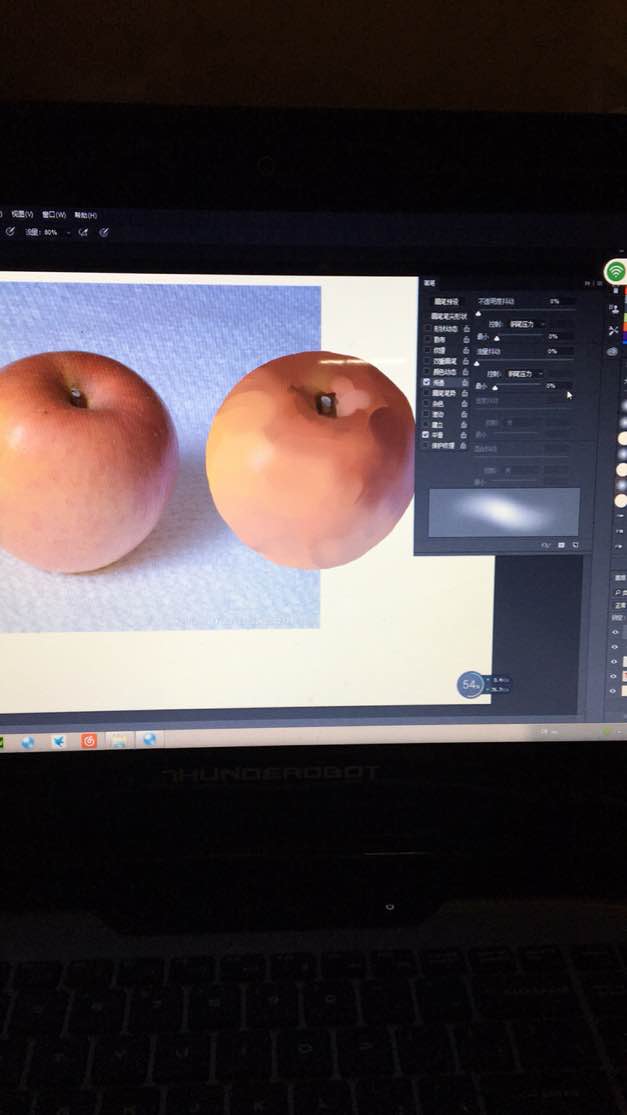Enable the 湿边 checkbox
The height and width of the screenshot is (1115, 627).
pyautogui.click(x=427, y=414)
